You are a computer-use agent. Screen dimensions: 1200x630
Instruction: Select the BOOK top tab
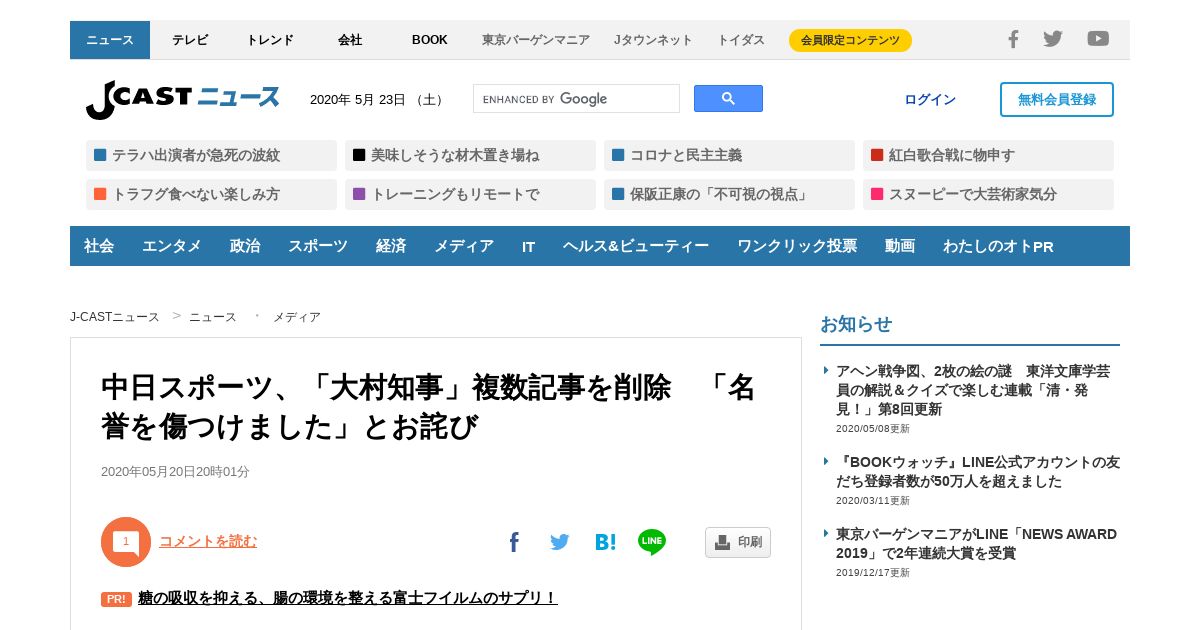430,40
